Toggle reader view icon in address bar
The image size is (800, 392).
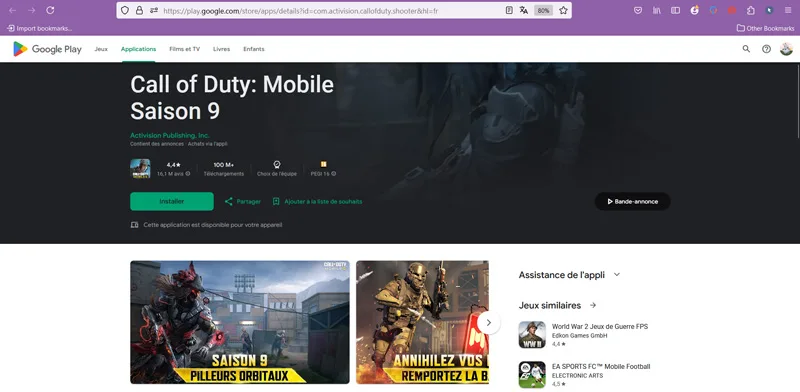pos(509,10)
